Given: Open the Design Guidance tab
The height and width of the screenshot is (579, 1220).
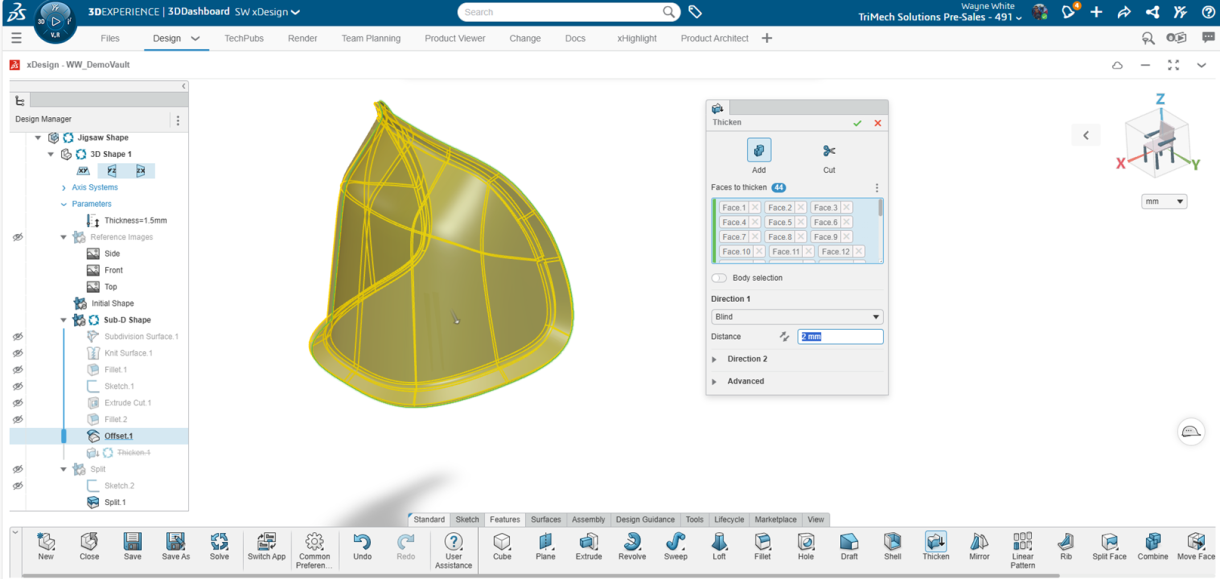Looking at the screenshot, I should [x=645, y=520].
